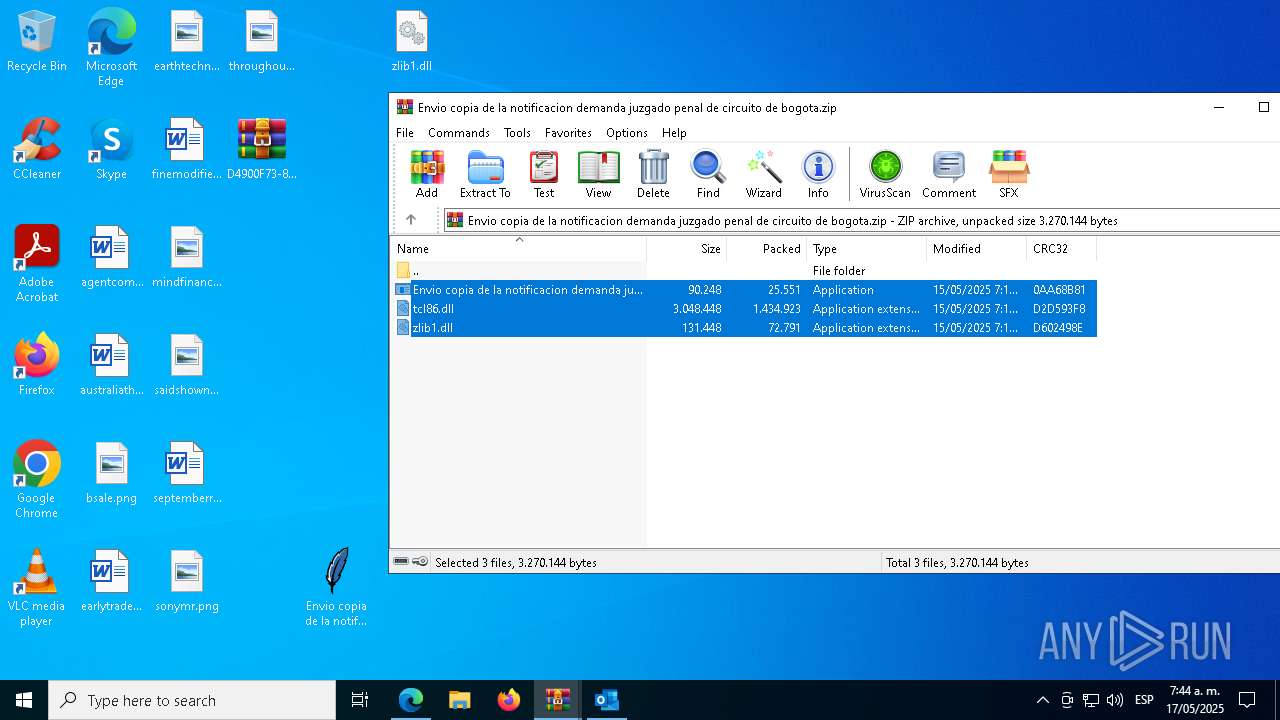The width and height of the screenshot is (1280, 720).
Task: Open the Tools menu
Action: [x=517, y=133]
